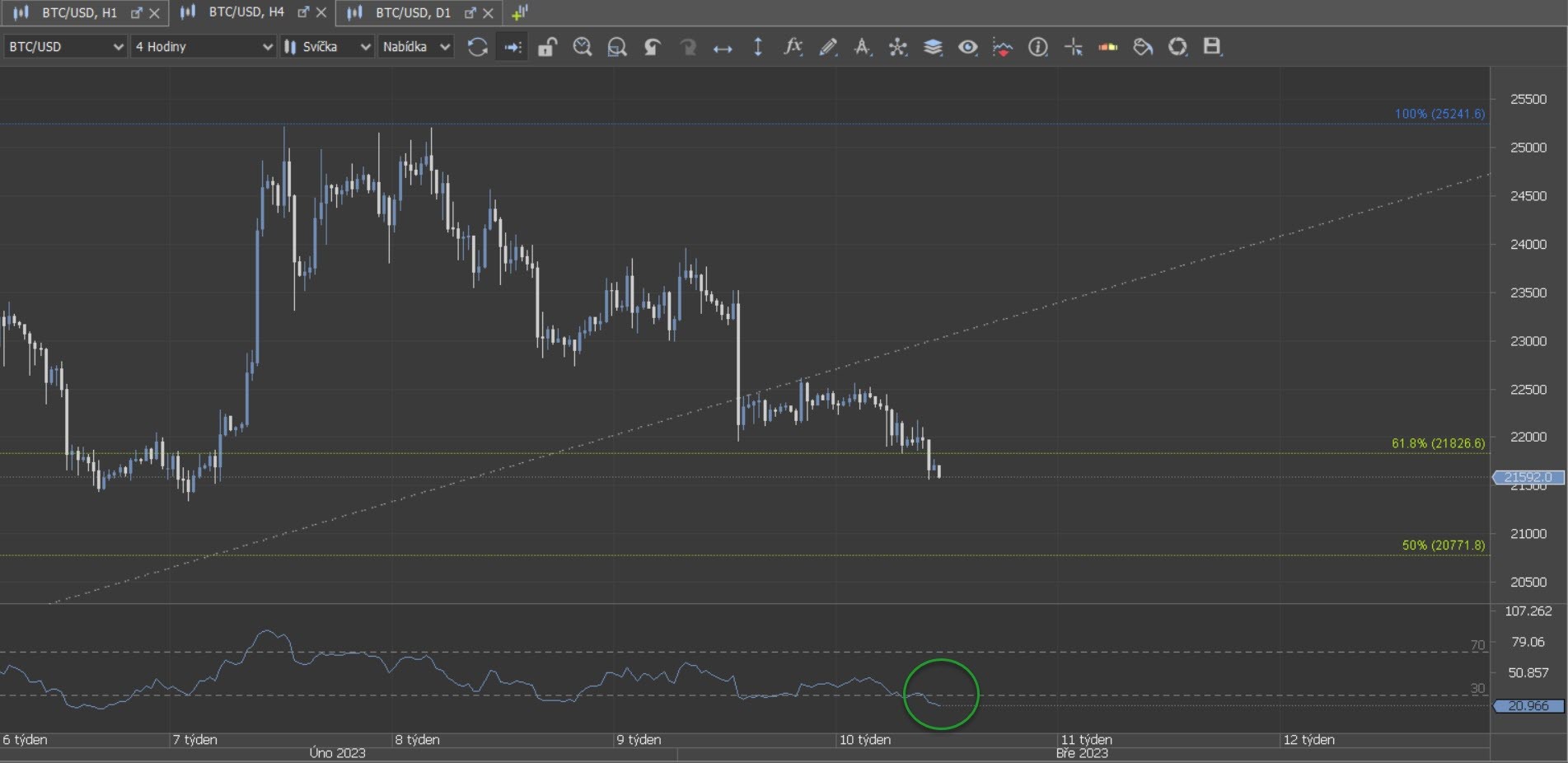1568x763 pixels.
Task: Click the paint bucket theme icon
Action: tap(1143, 47)
